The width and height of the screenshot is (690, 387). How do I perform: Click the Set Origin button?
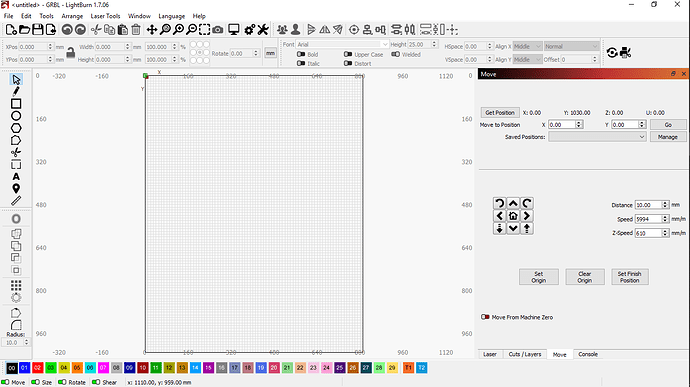539,277
